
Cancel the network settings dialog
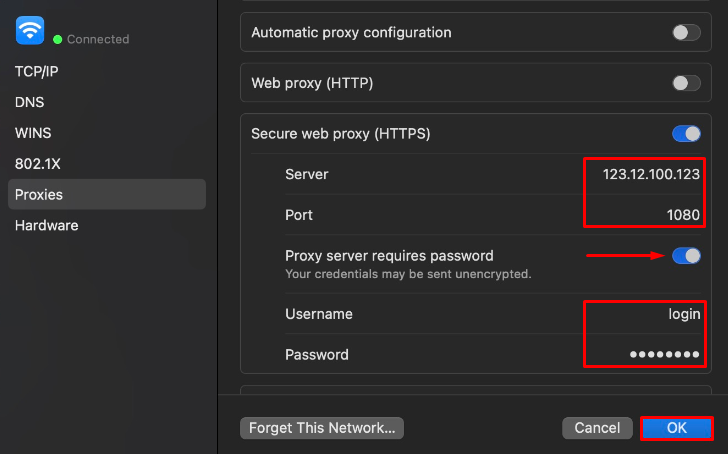click(x=597, y=428)
